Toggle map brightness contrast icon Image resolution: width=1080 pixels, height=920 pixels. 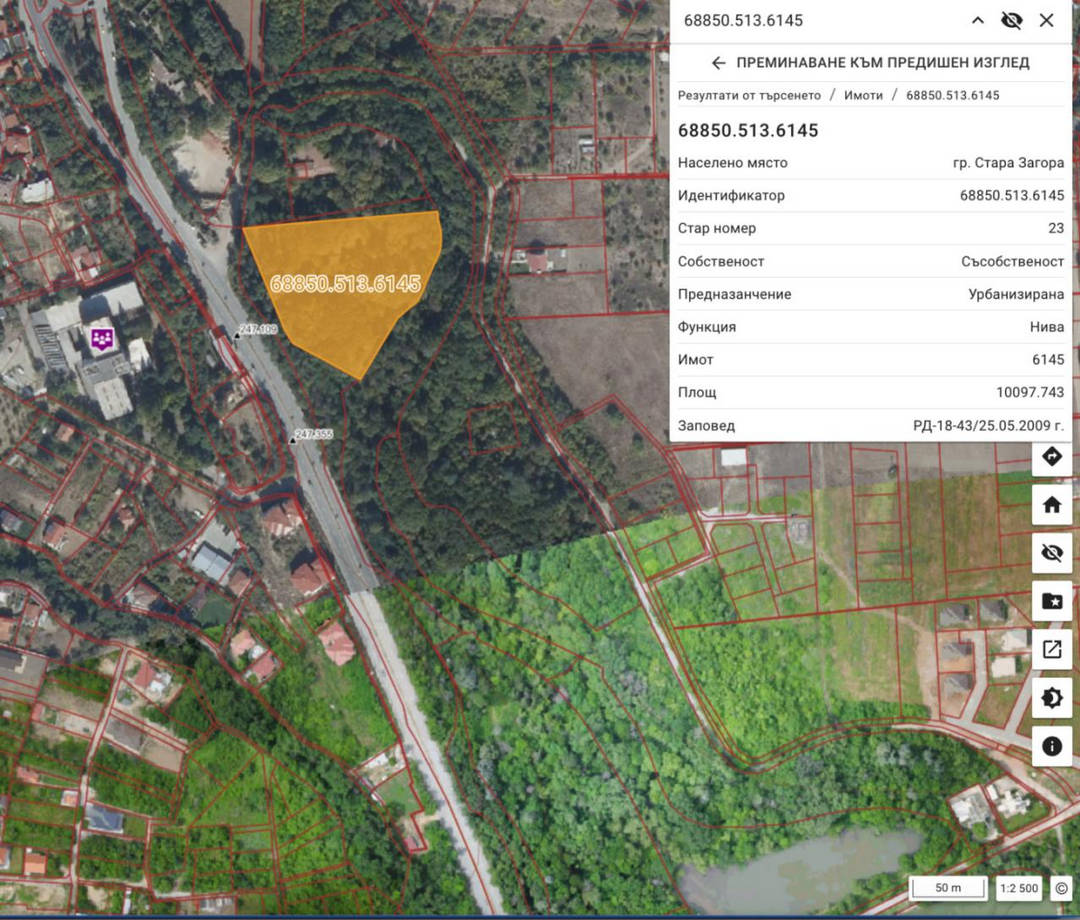1051,698
